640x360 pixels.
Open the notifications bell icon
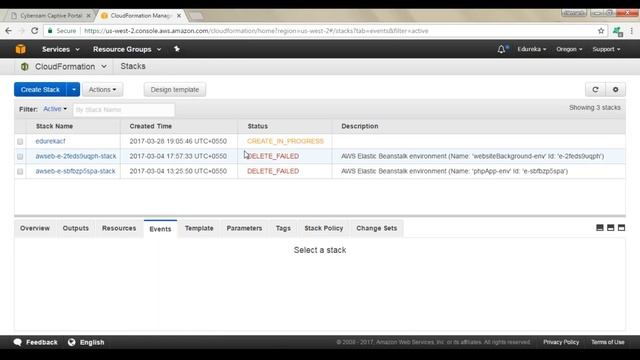coord(502,49)
